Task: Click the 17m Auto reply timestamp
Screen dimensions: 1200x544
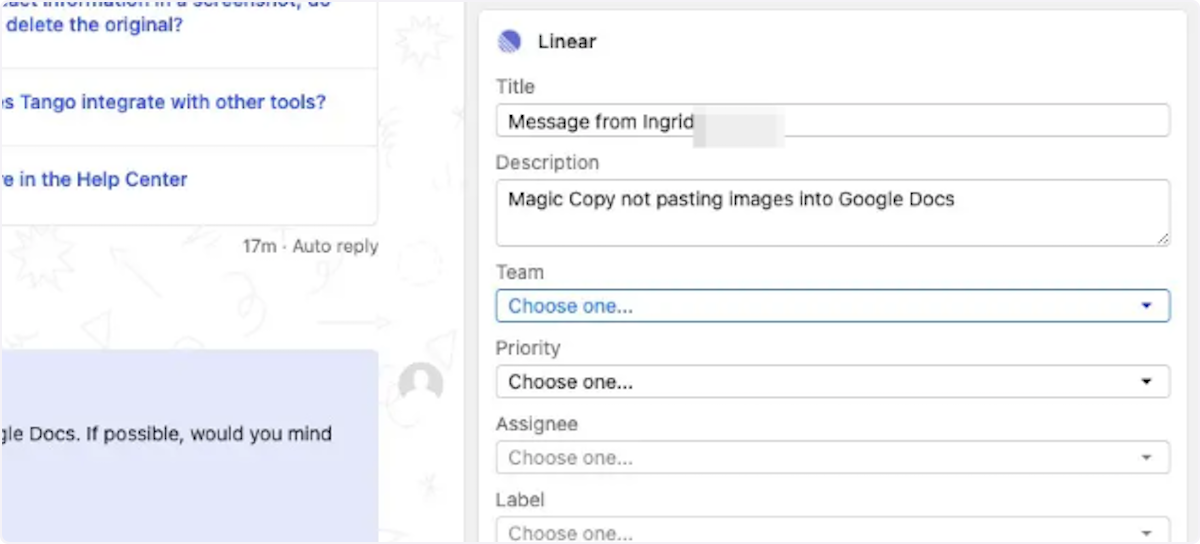Action: [x=310, y=245]
